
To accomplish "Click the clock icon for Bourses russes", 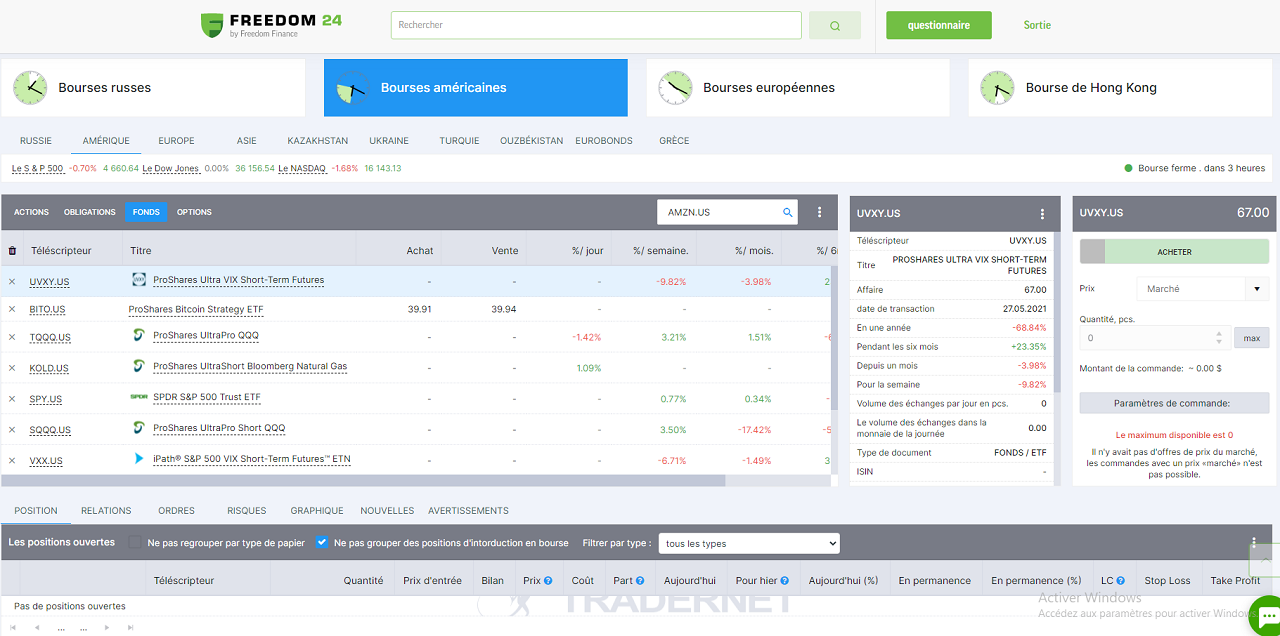I will tap(30, 88).
